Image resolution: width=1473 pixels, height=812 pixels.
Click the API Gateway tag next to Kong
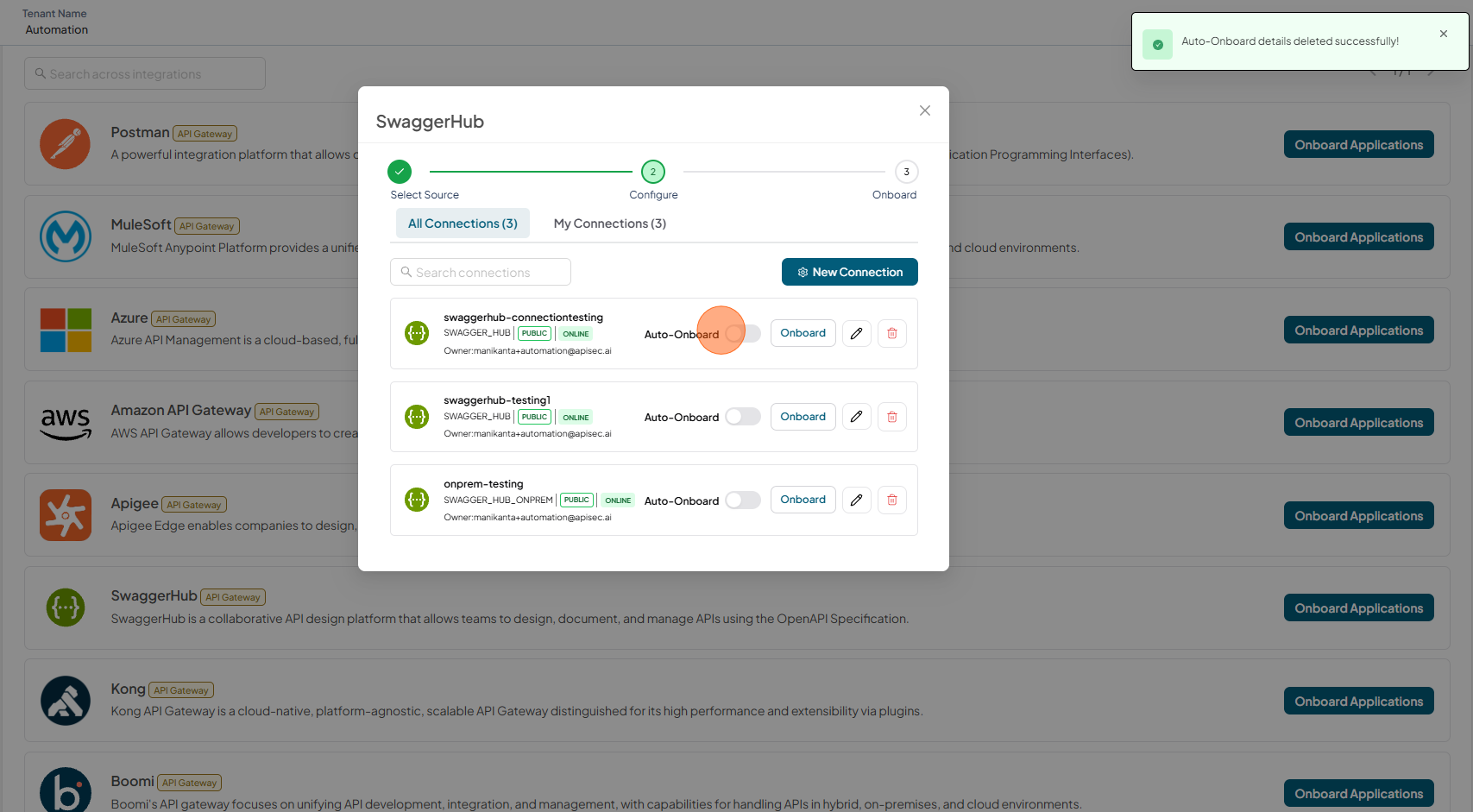pyautogui.click(x=181, y=690)
